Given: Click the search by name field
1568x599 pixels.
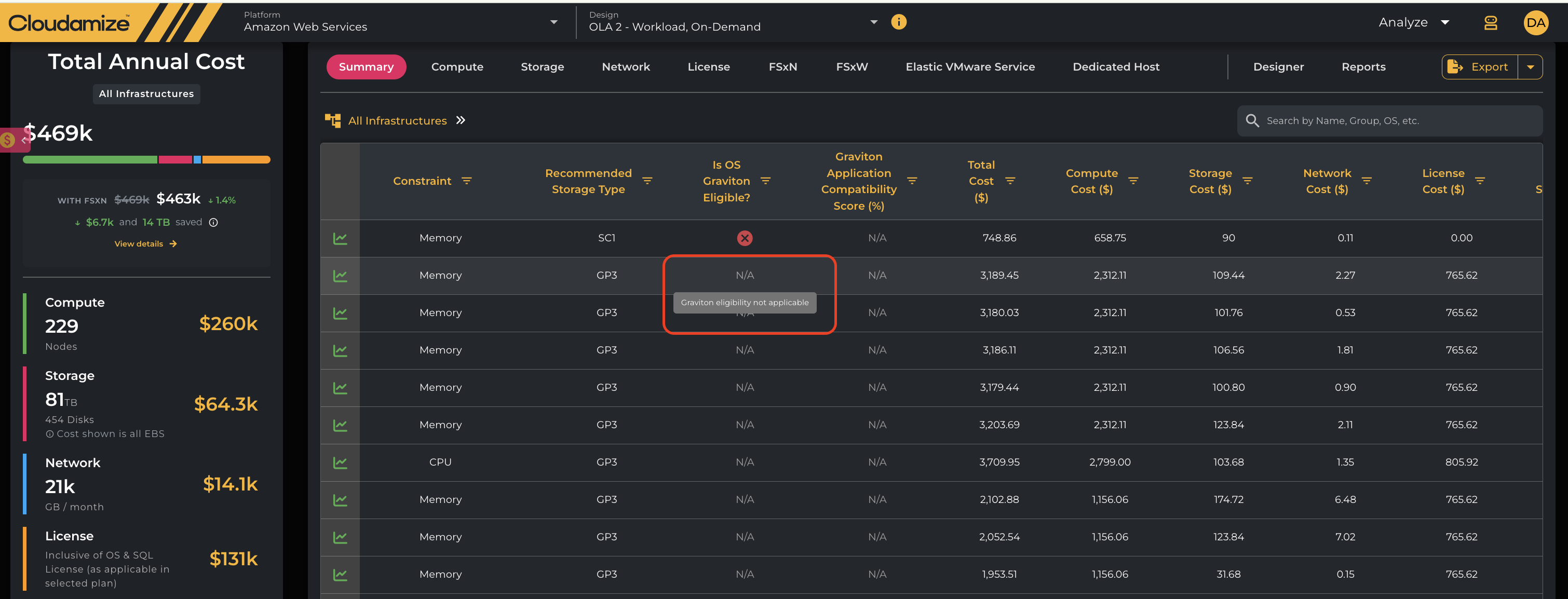Looking at the screenshot, I should click(1389, 120).
